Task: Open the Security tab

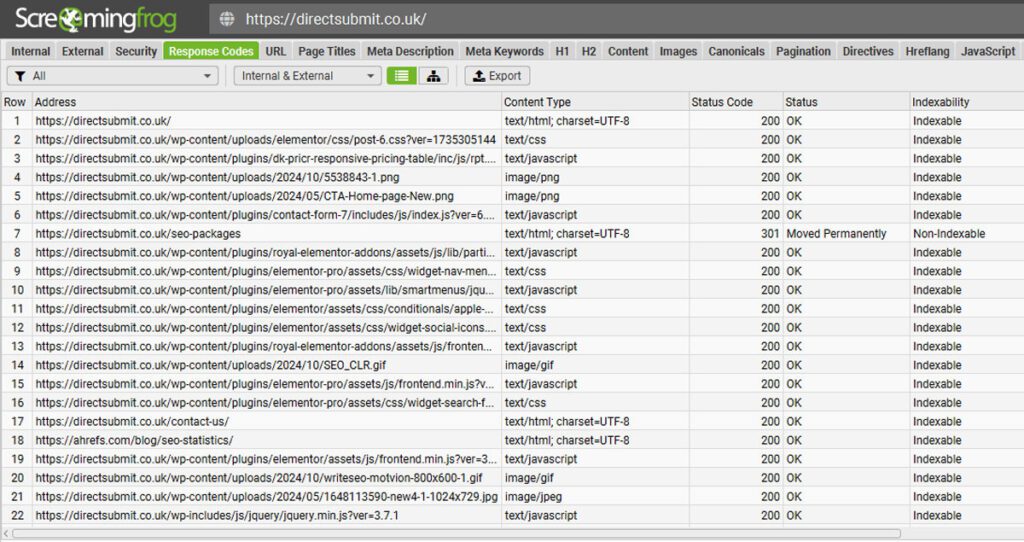Action: tap(136, 51)
